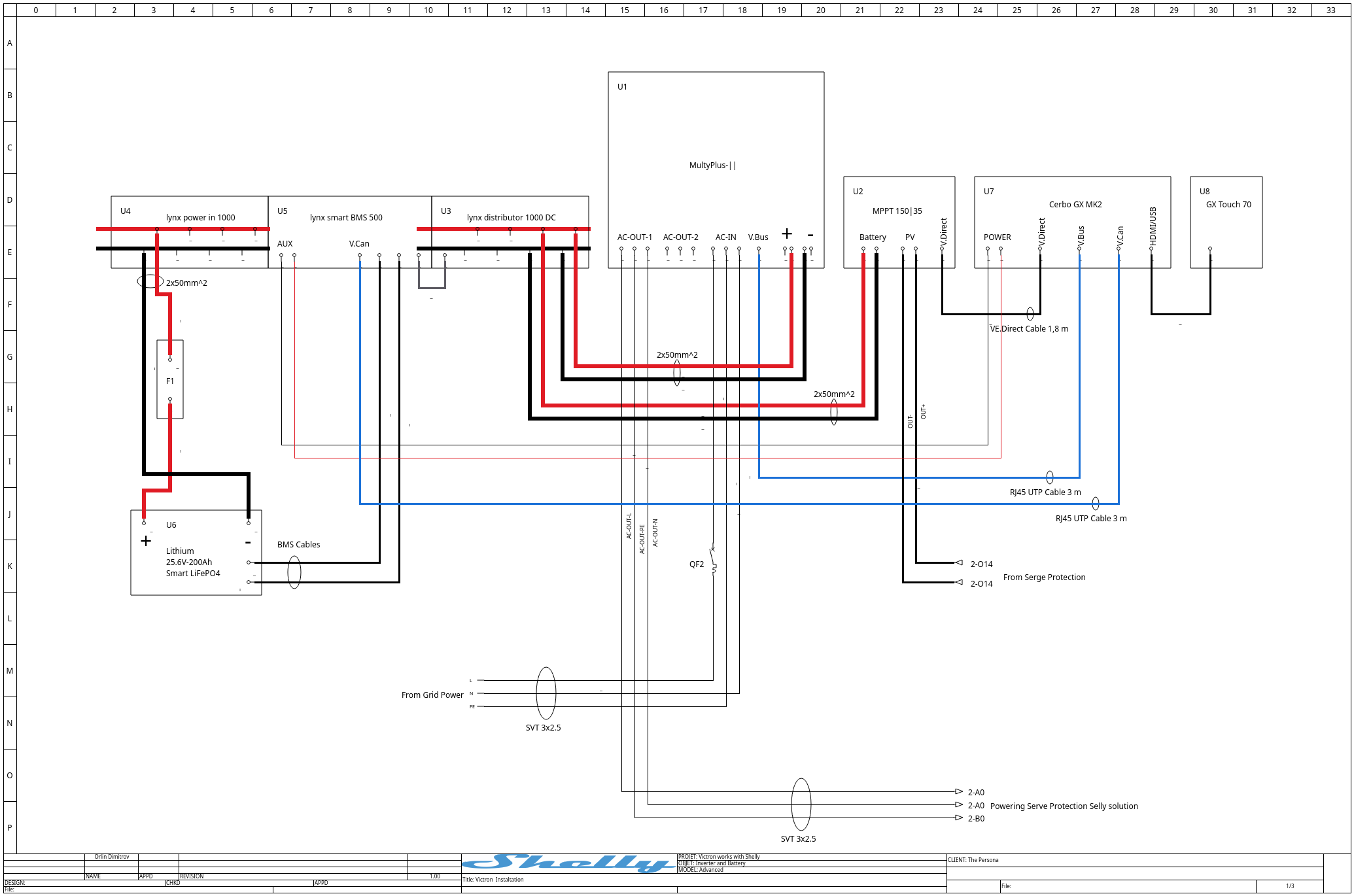
Task: Select the MPPT 150|35 charge controller U2
Action: coord(897,211)
